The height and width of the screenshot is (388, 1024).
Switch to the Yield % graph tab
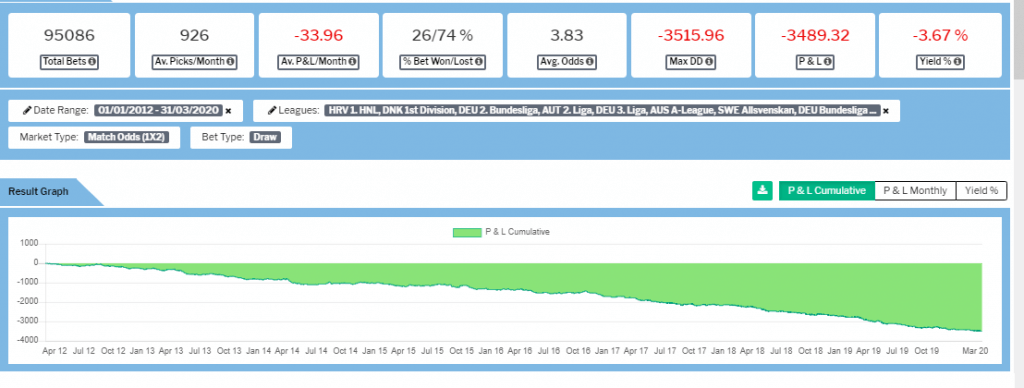(982, 191)
